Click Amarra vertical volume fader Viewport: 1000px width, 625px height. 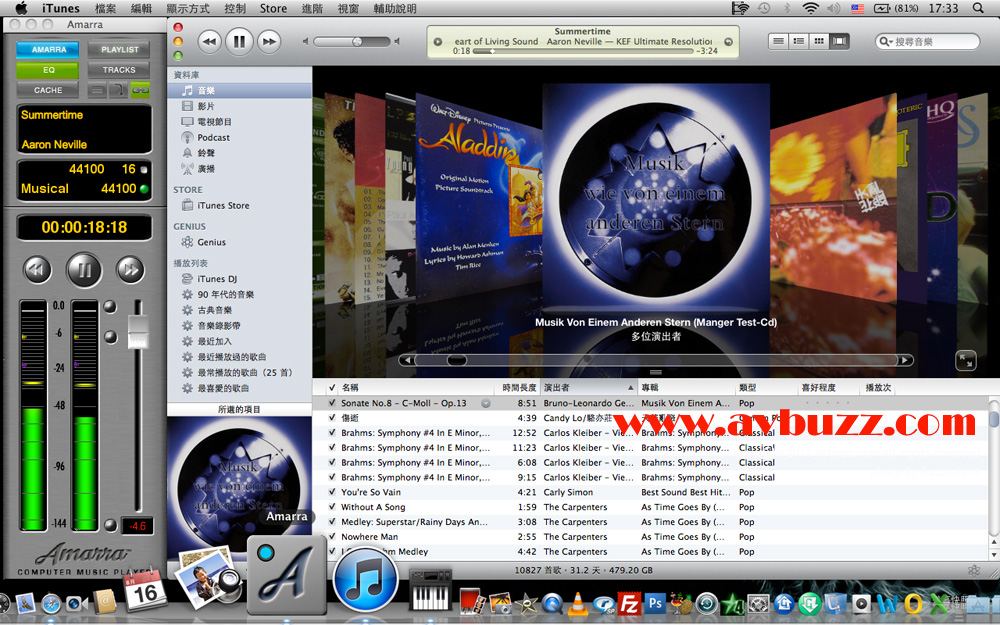(x=138, y=331)
